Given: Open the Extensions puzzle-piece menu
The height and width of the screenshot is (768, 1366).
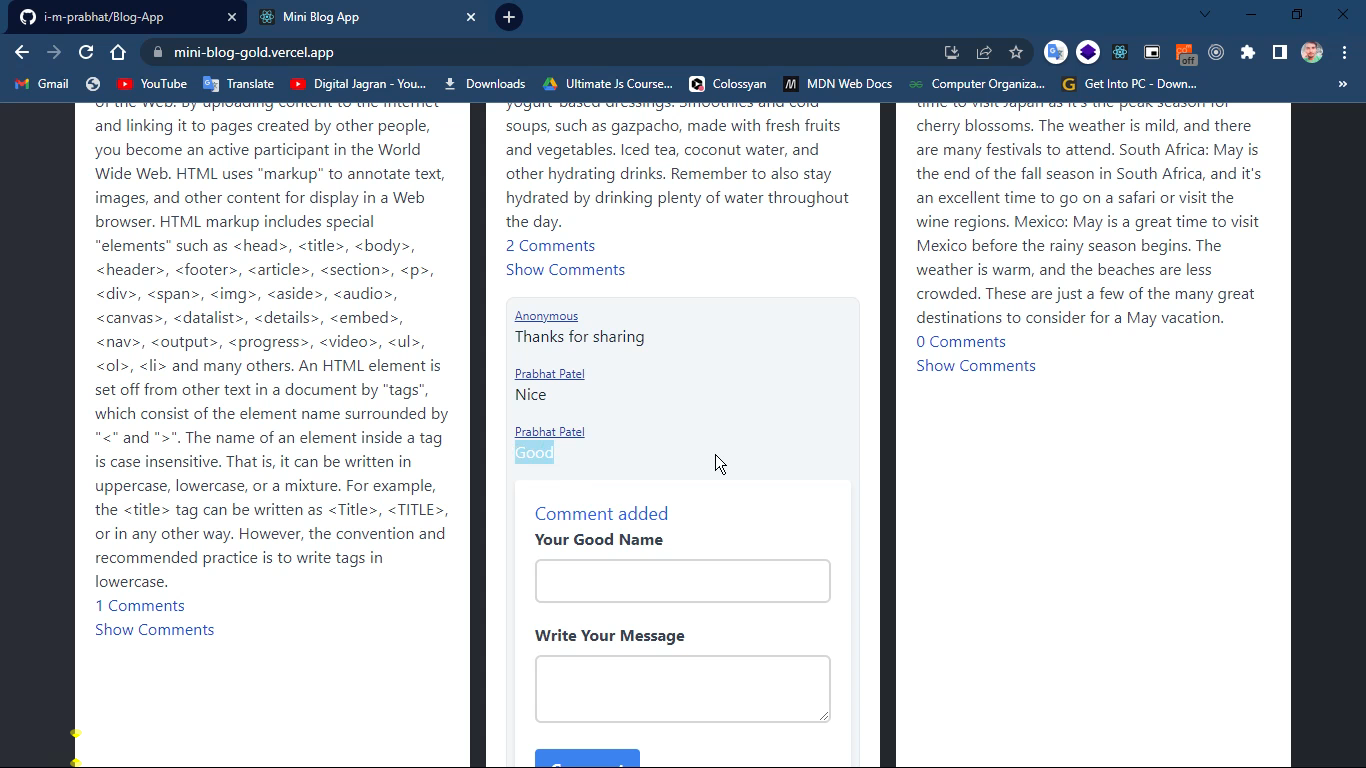Looking at the screenshot, I should (x=1247, y=51).
